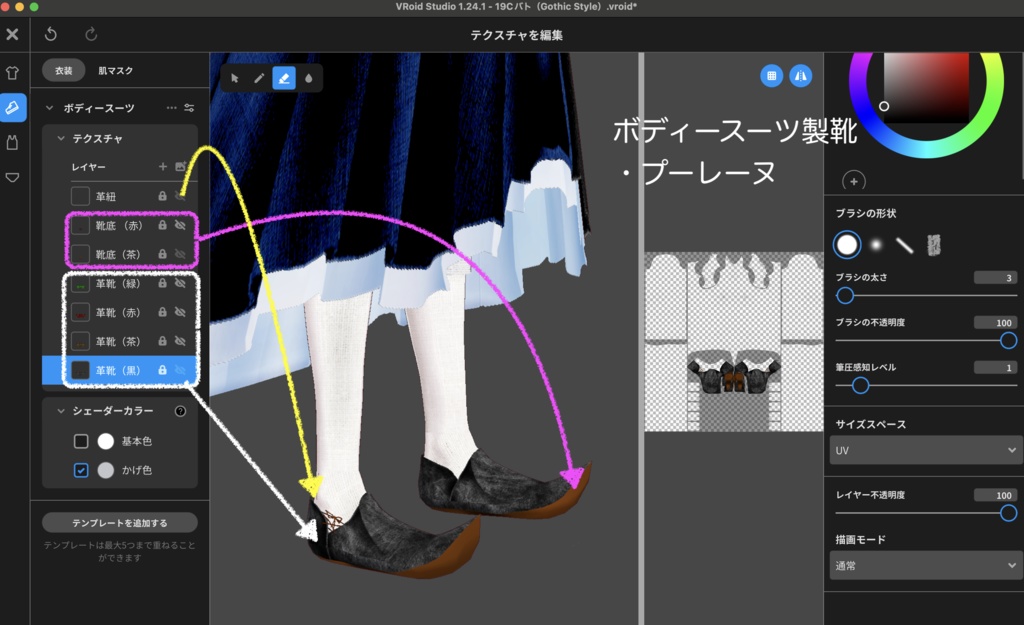Uncheck the かげ色 shader color checkbox
The height and width of the screenshot is (625, 1024).
click(x=81, y=469)
